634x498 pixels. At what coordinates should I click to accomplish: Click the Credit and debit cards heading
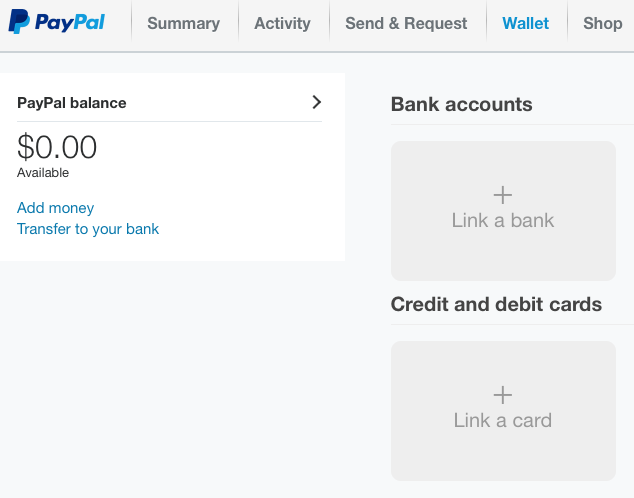tap(496, 304)
